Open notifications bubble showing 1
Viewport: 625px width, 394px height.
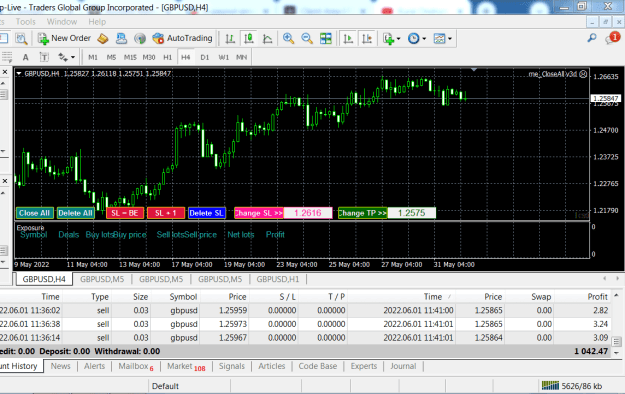pos(612,38)
